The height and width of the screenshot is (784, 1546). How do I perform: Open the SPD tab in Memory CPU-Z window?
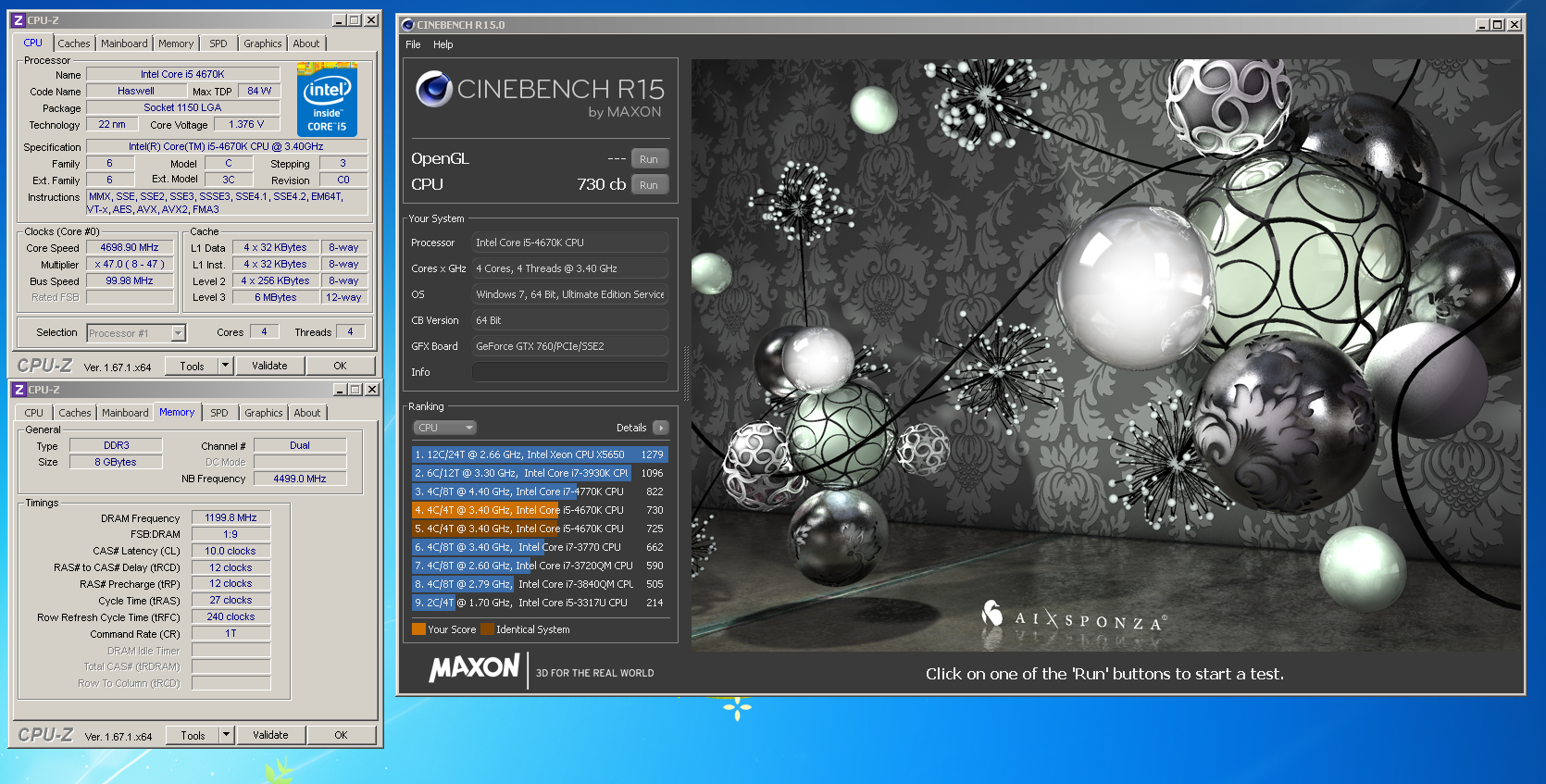[x=219, y=413]
